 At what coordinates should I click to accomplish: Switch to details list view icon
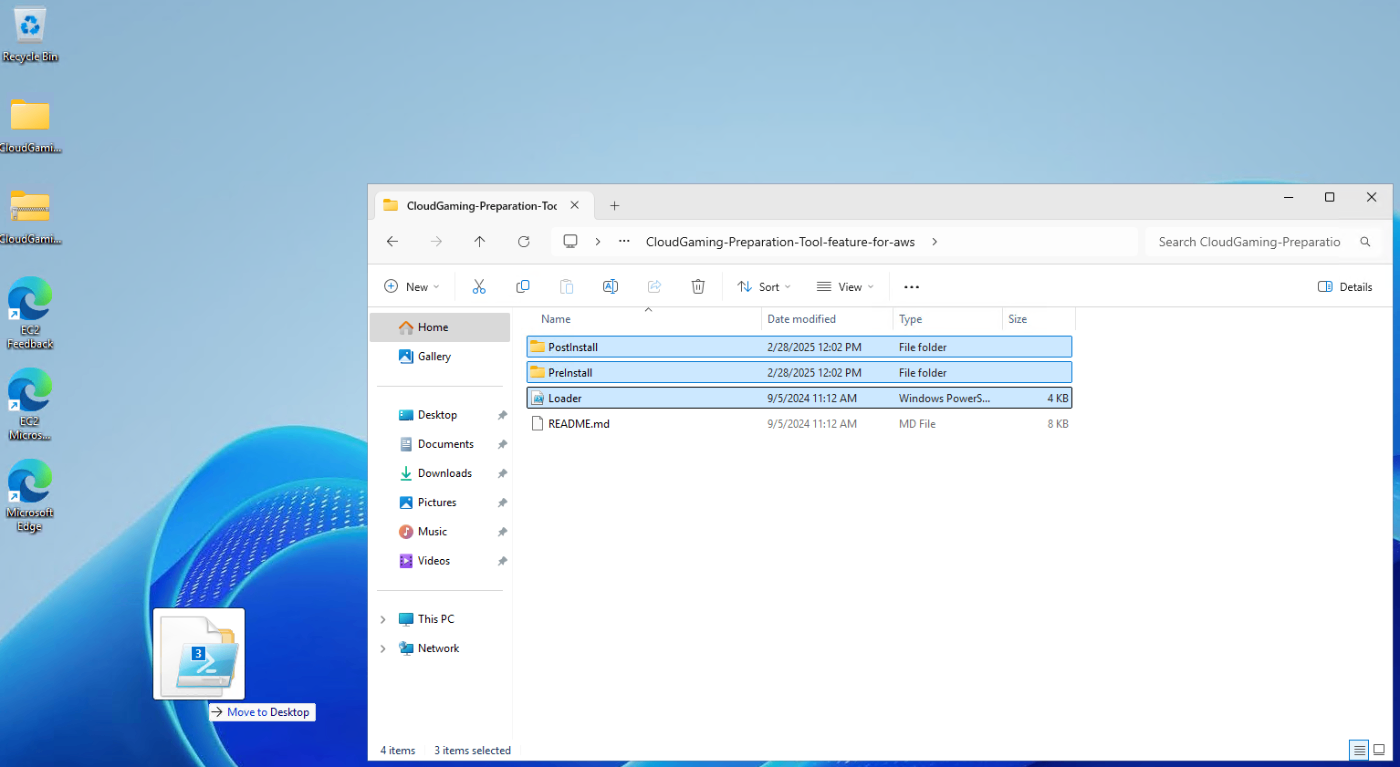pos(1358,750)
